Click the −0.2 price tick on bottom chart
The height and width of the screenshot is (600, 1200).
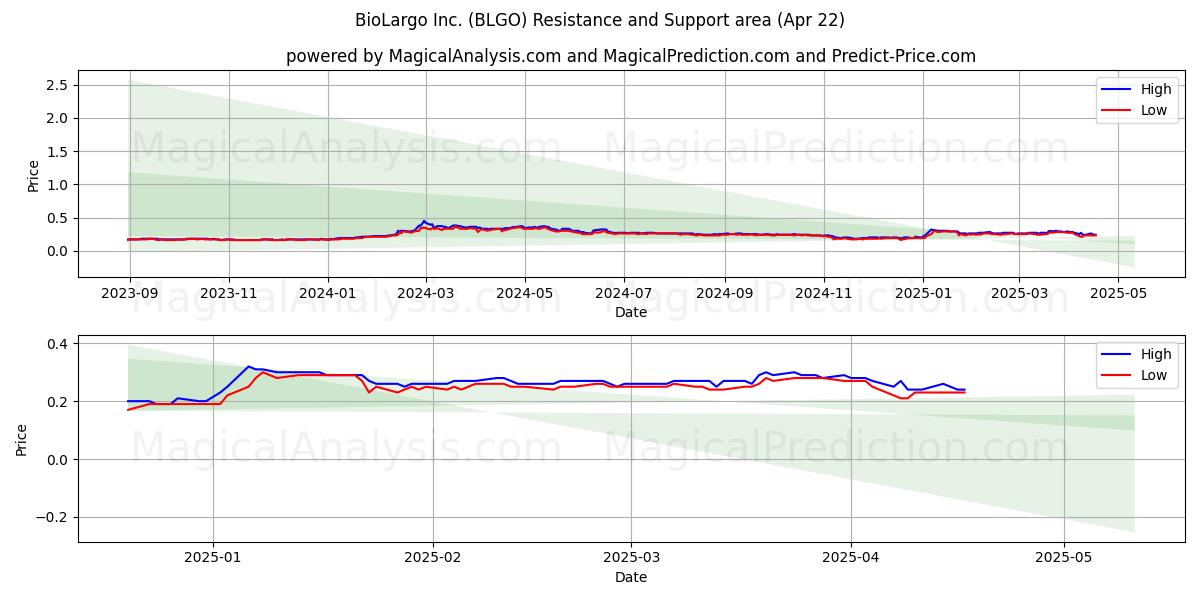point(50,518)
